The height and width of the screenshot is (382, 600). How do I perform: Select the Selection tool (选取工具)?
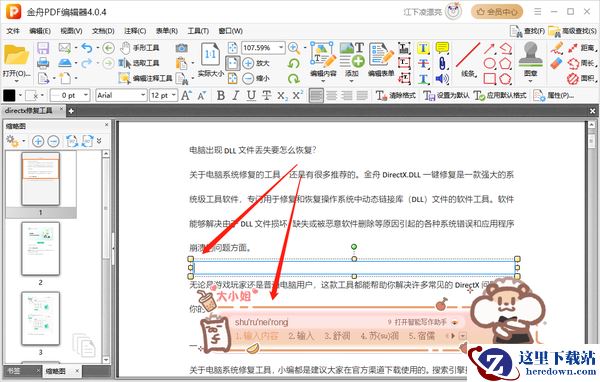click(x=139, y=63)
